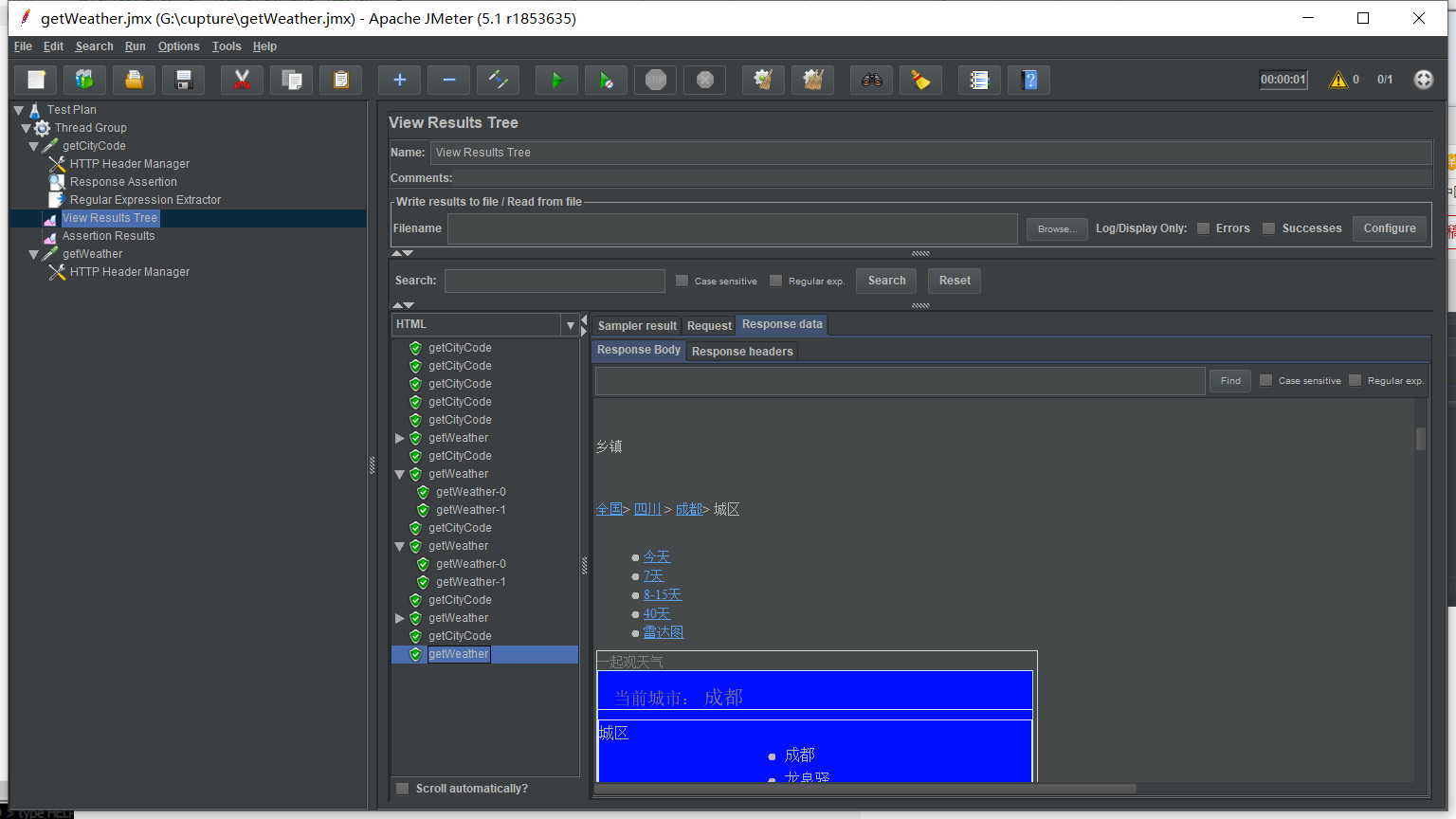Open Search with binoculars icon
The height and width of the screenshot is (819, 1456).
pyautogui.click(x=872, y=80)
